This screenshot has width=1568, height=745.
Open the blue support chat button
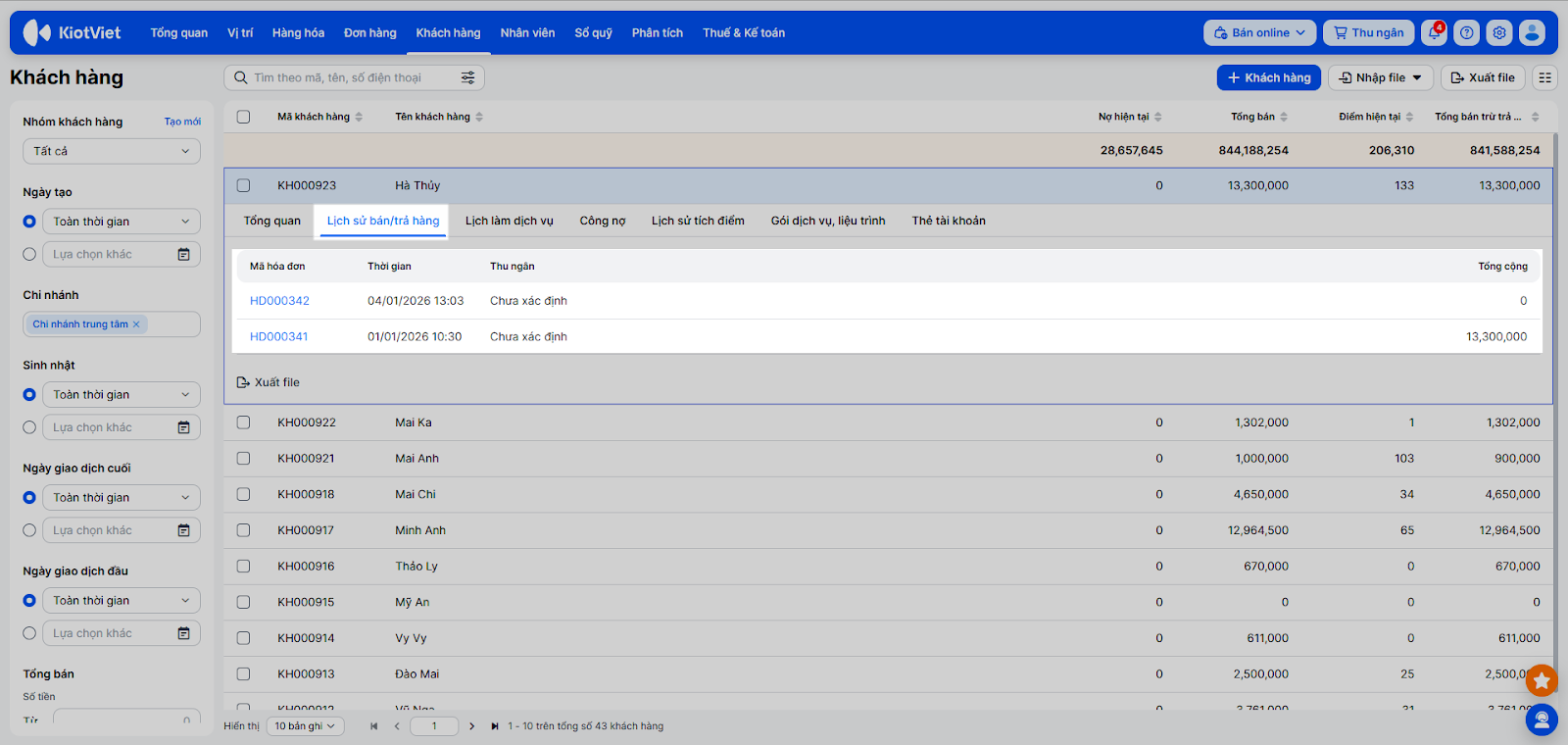tap(1542, 720)
